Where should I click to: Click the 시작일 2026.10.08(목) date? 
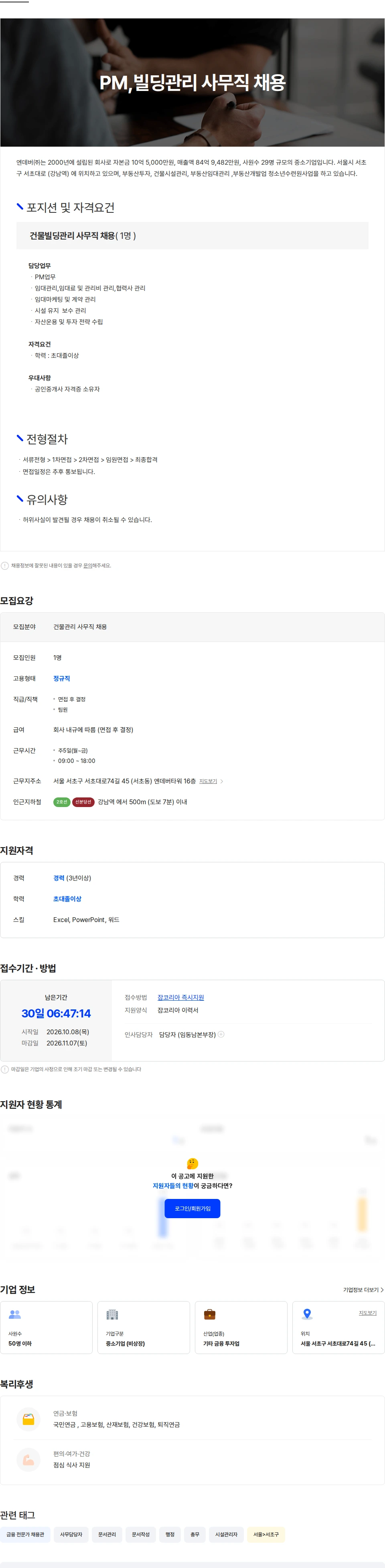(x=68, y=1032)
